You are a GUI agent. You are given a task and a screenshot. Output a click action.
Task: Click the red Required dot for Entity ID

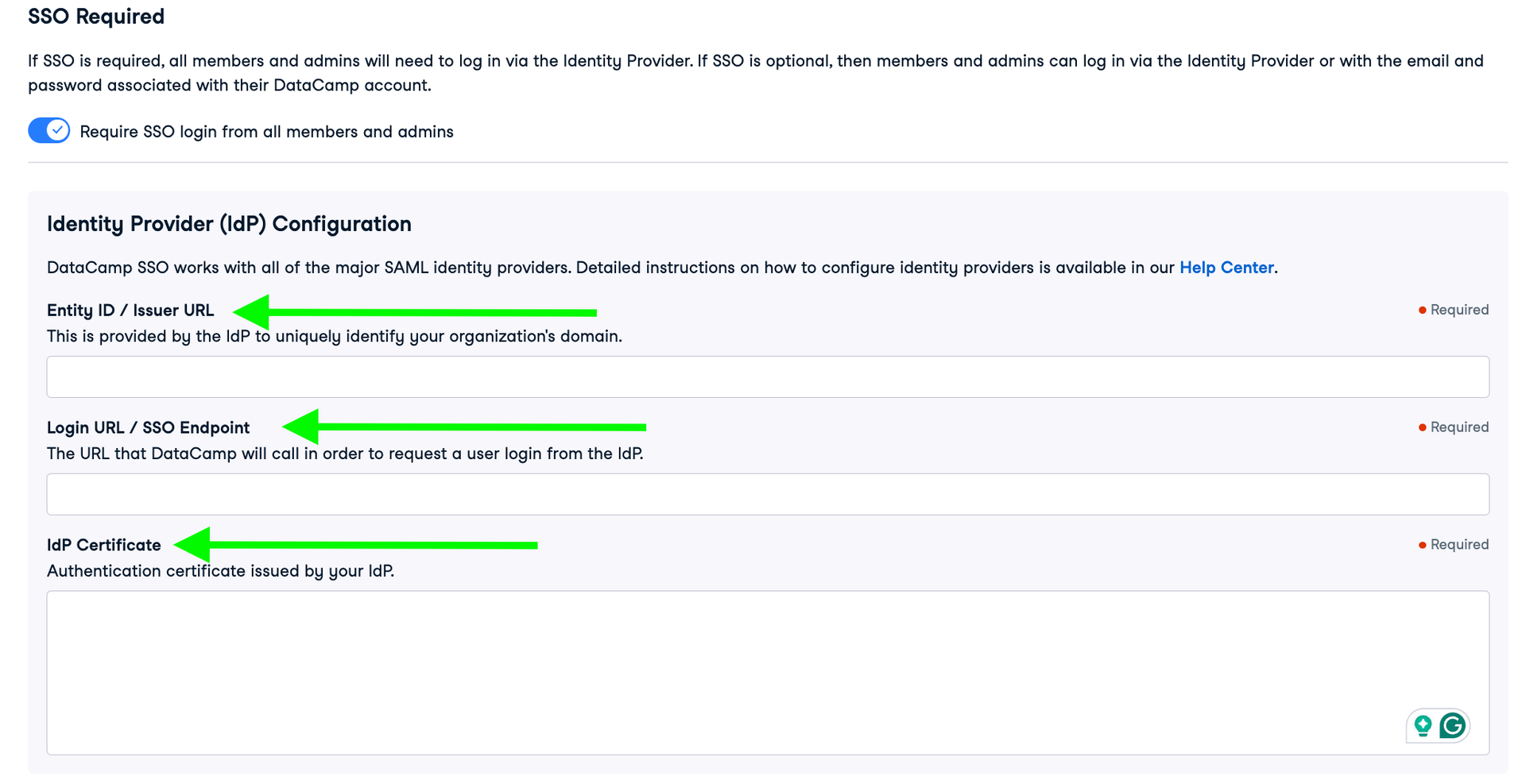point(1422,310)
